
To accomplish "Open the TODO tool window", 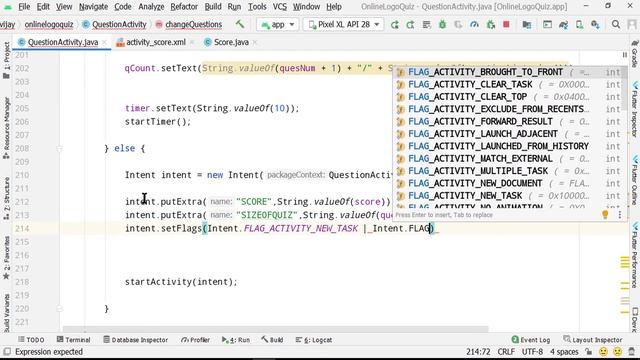I will [31, 340].
